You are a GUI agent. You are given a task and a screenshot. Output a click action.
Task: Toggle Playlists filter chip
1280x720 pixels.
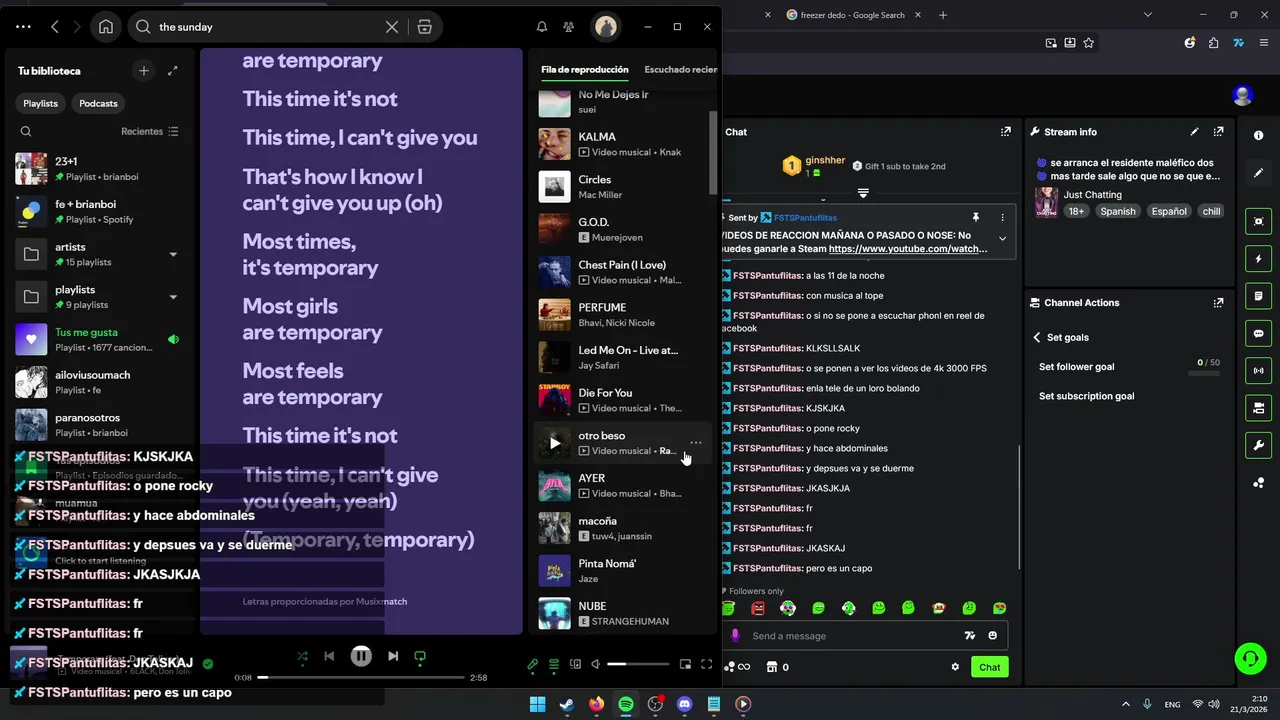pyautogui.click(x=41, y=103)
